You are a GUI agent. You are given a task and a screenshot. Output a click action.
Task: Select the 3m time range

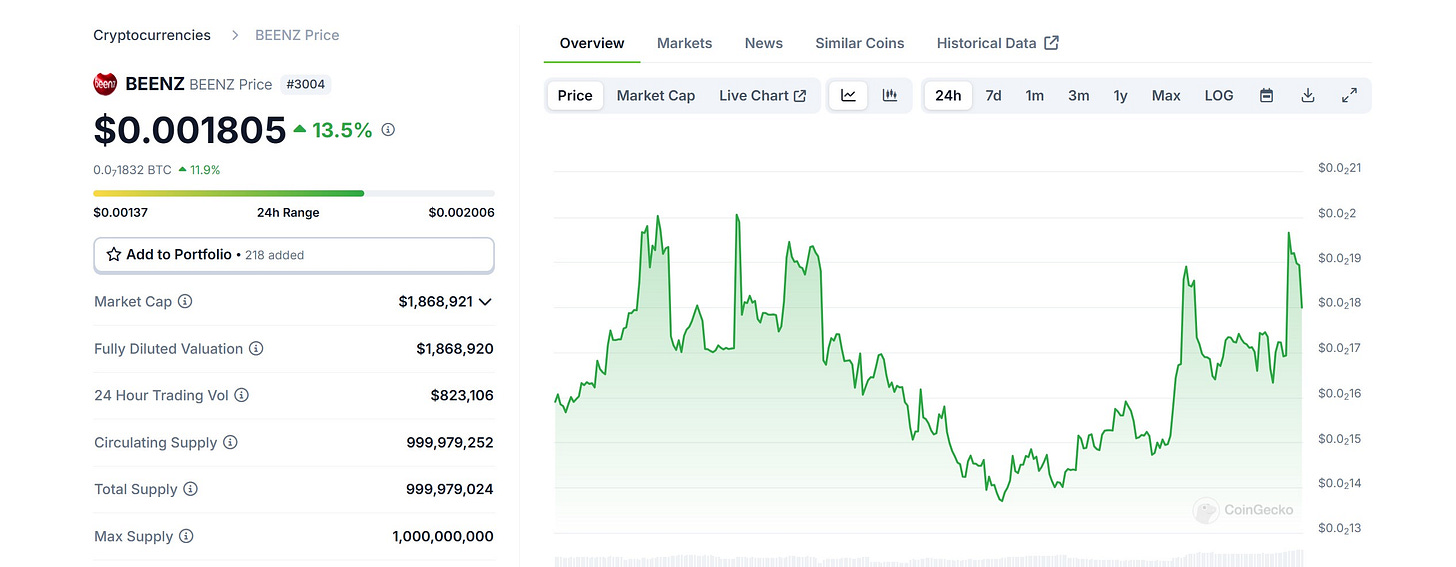pyautogui.click(x=1078, y=96)
